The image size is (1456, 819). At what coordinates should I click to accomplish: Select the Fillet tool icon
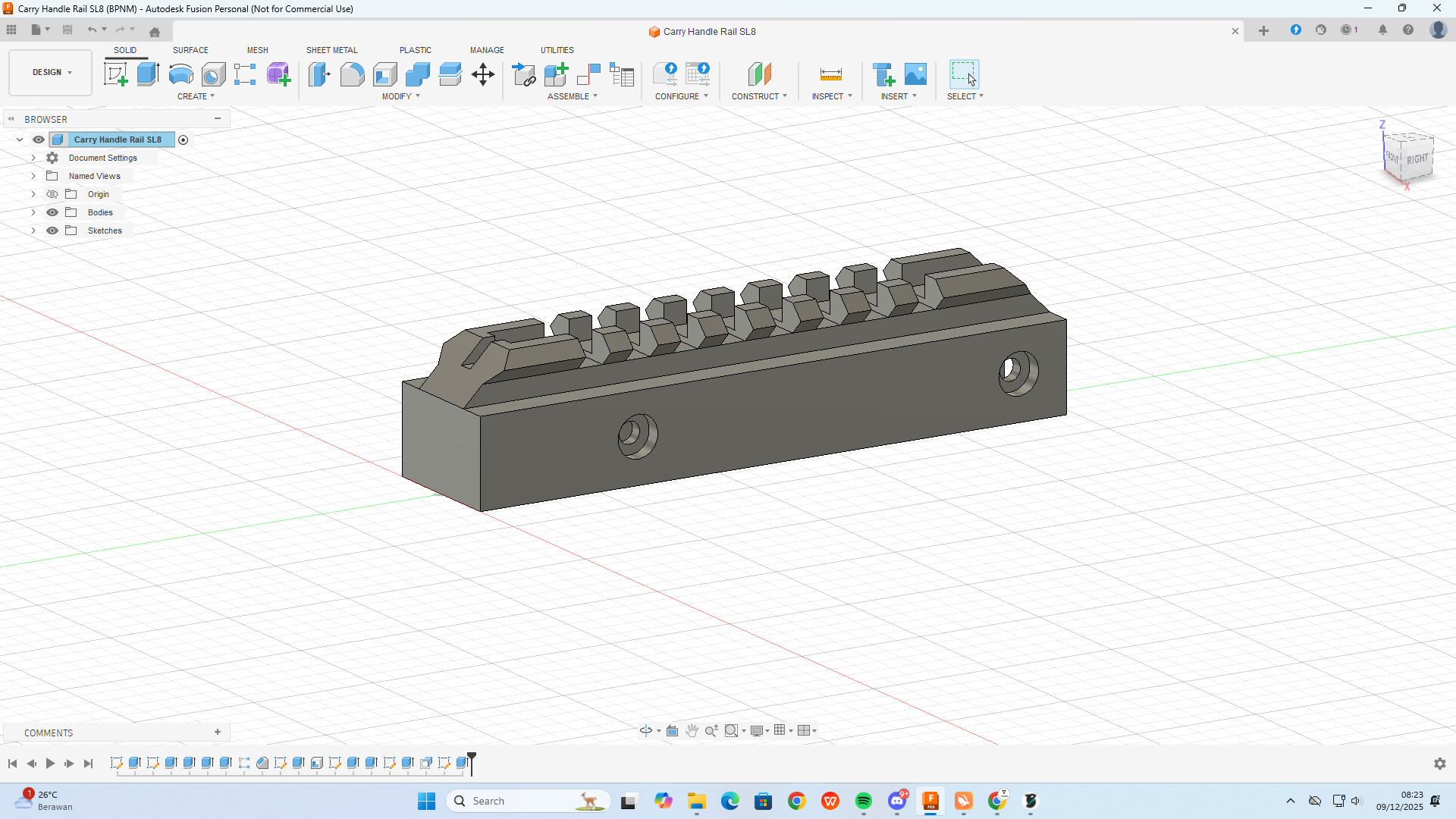[352, 74]
